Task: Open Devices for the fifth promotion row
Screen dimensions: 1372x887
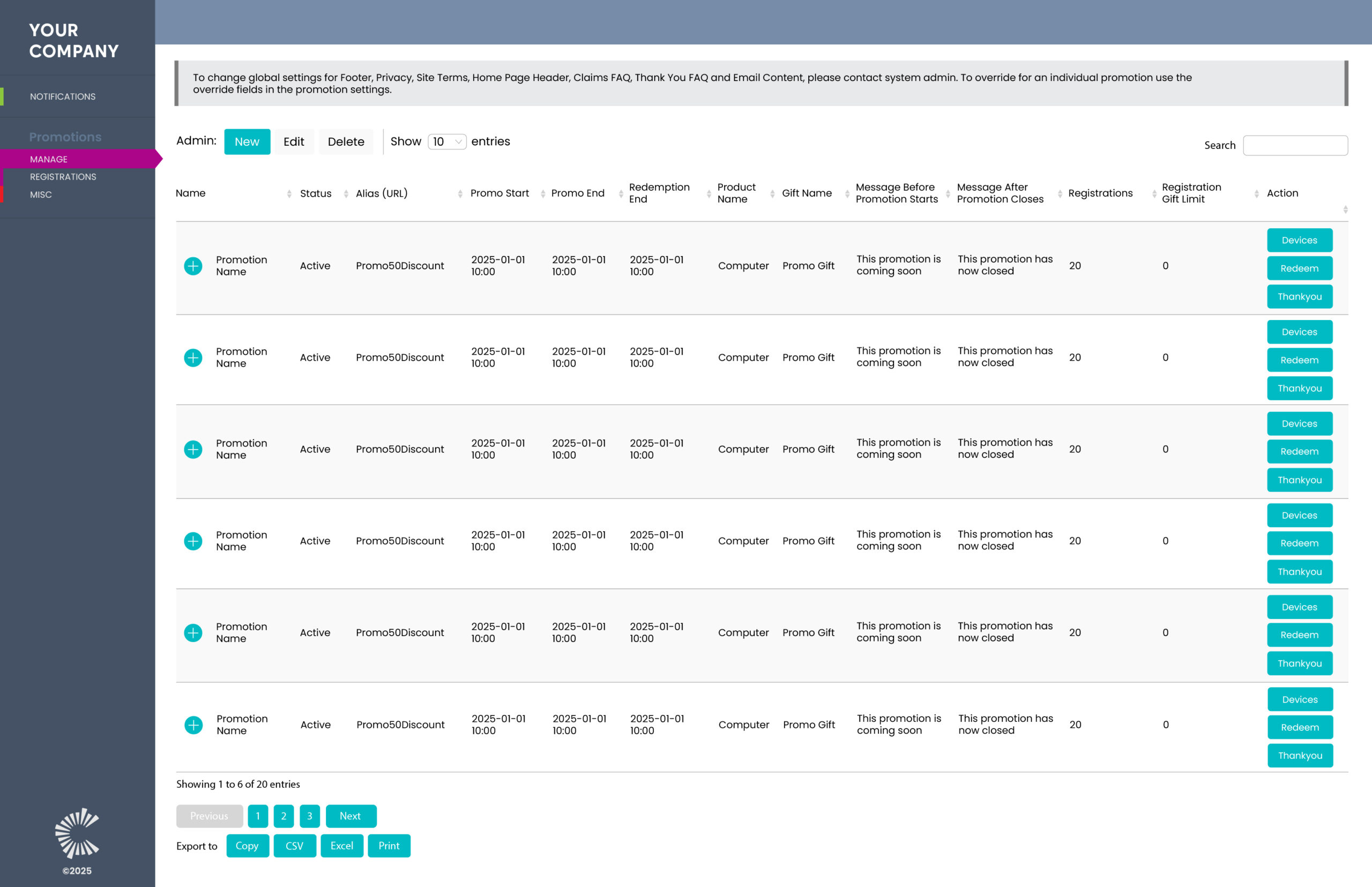Action: [1300, 607]
